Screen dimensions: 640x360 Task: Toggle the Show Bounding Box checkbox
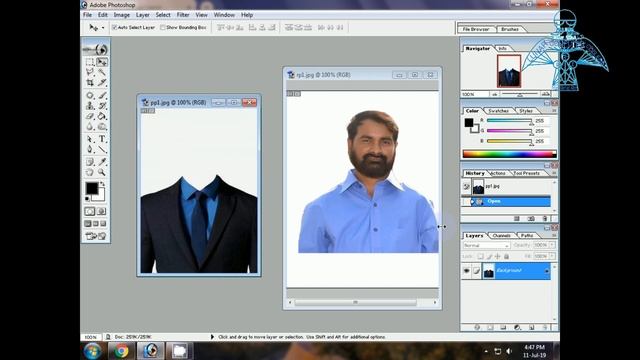(x=163, y=27)
